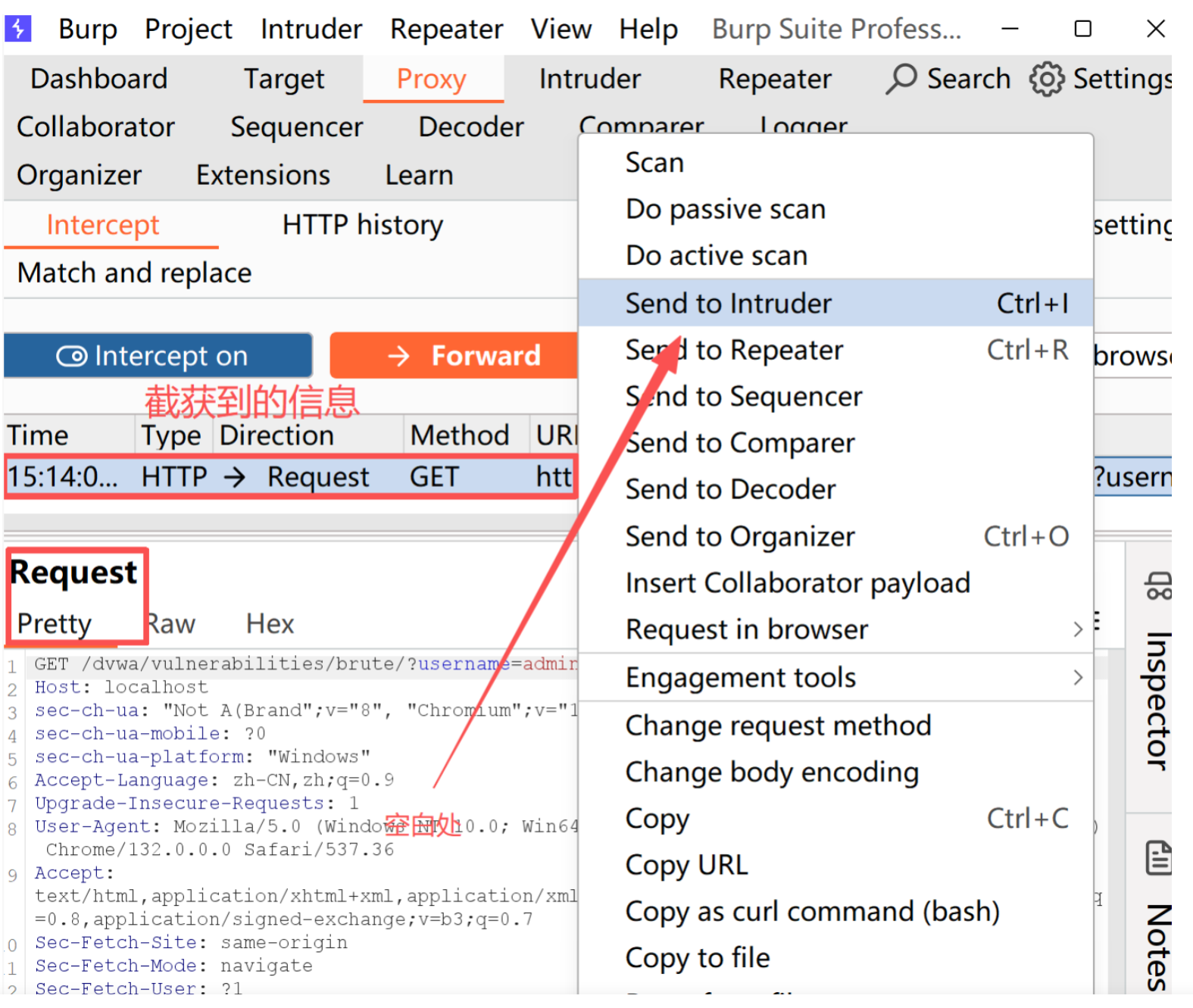
Task: Choose Scan from the context menu
Action: pos(835,163)
